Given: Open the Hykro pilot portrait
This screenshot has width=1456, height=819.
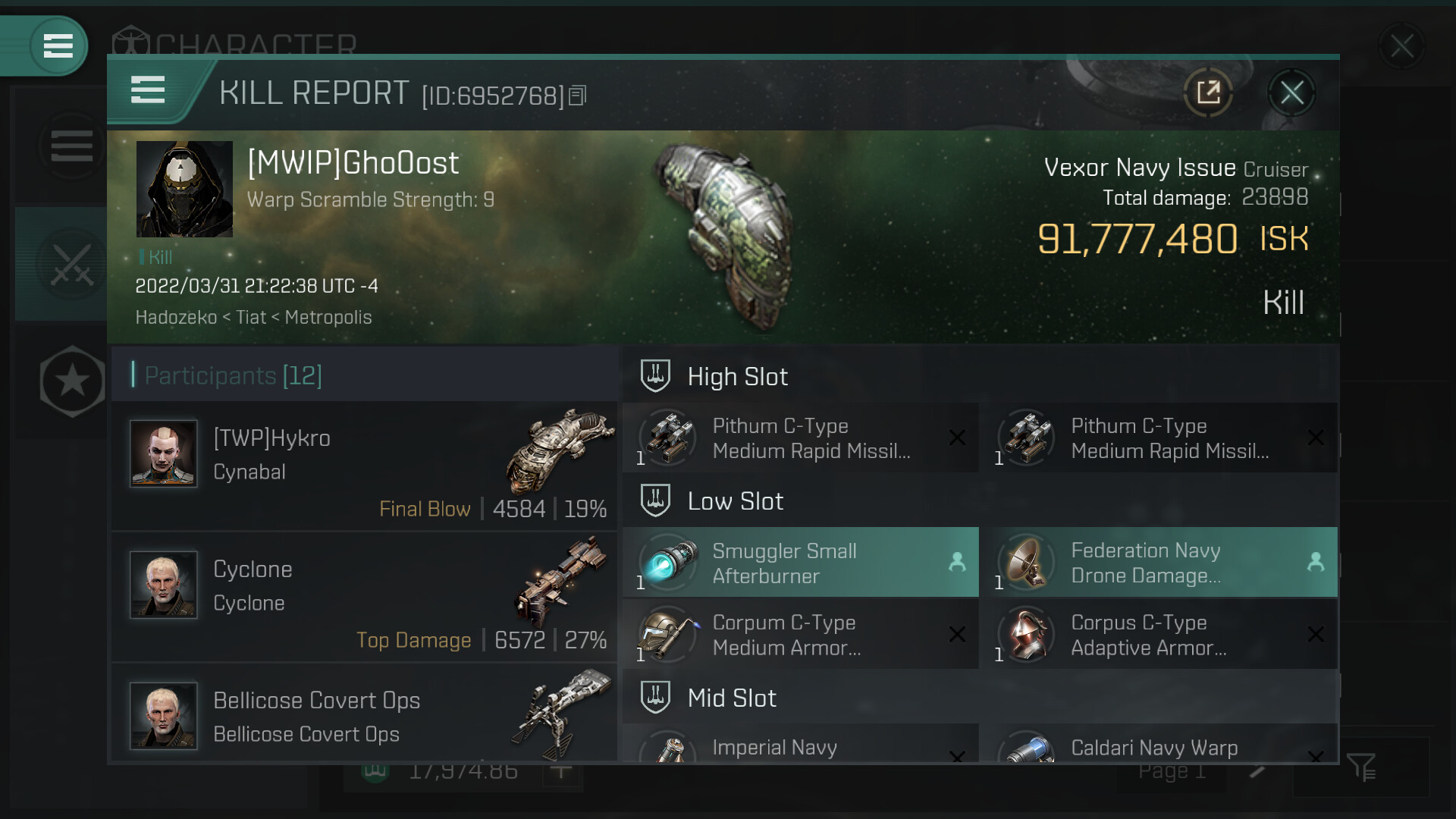Looking at the screenshot, I should 163,453.
